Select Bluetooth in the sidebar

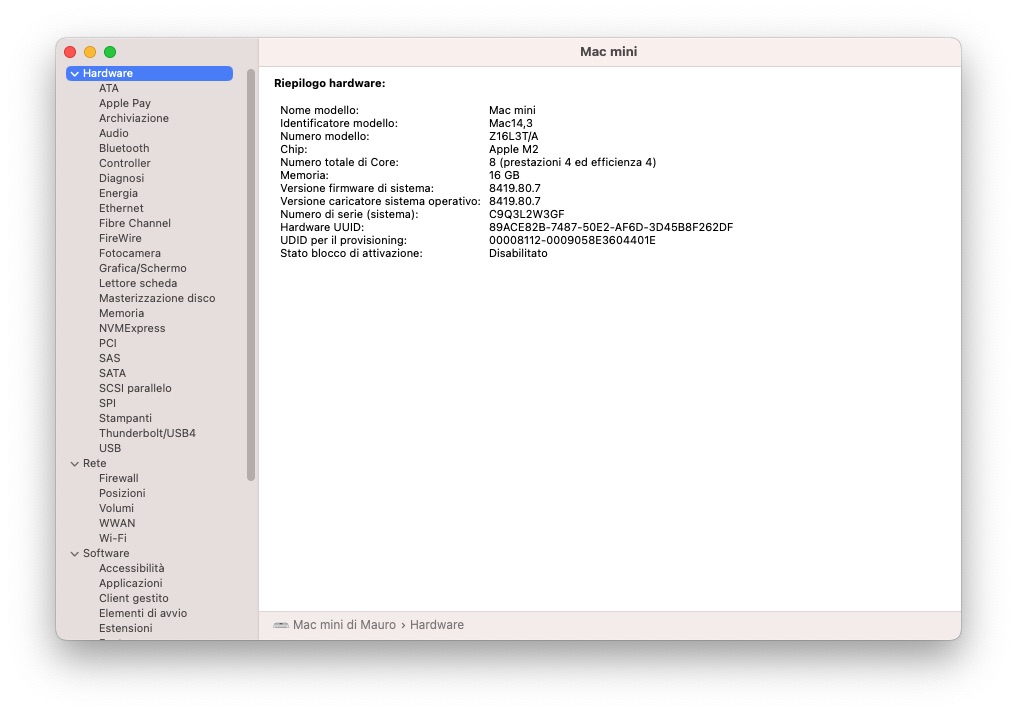(124, 148)
